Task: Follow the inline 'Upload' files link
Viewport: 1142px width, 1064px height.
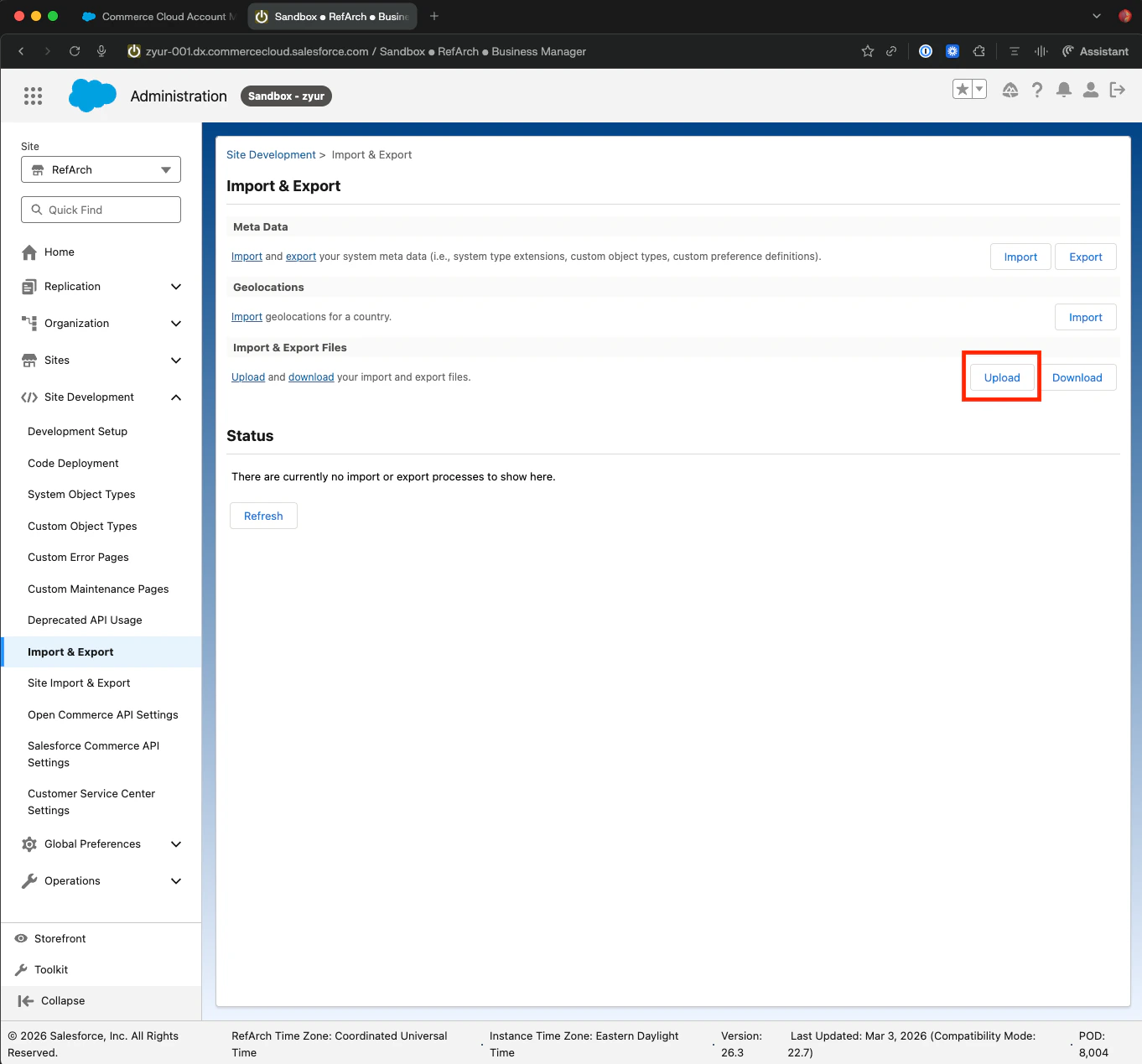Action: tap(248, 377)
